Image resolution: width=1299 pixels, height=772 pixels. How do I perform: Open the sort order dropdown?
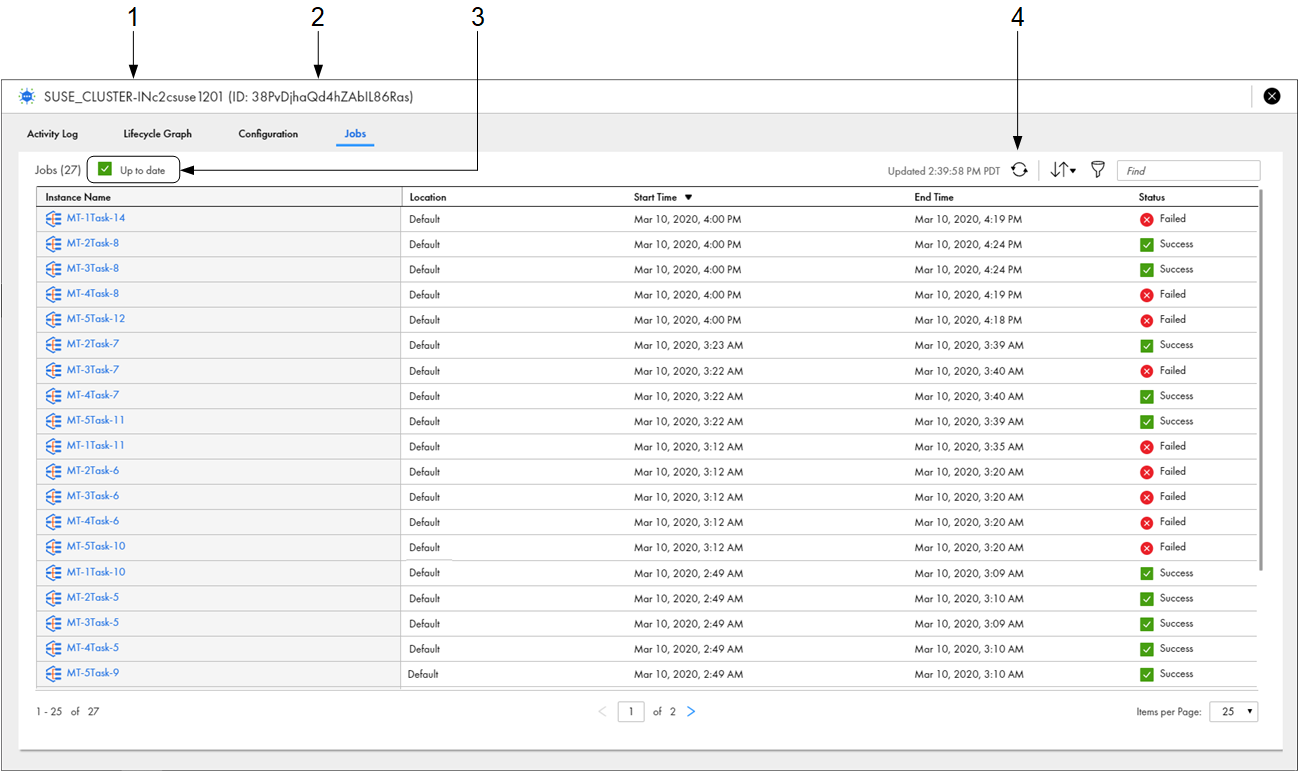click(1063, 170)
